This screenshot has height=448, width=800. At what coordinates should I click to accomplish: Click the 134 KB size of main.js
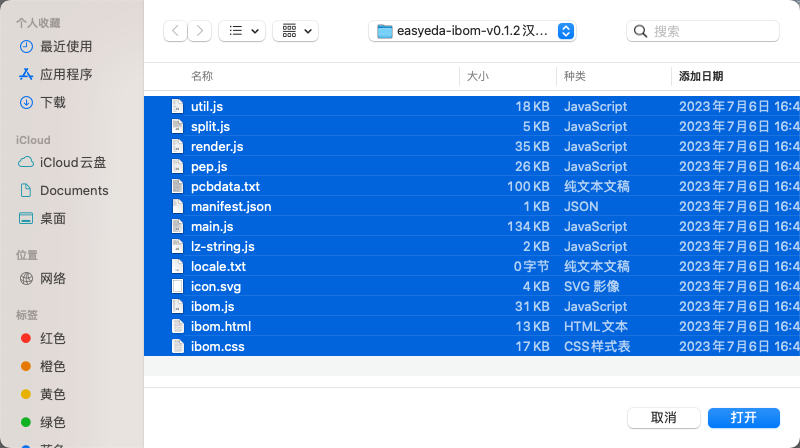click(528, 226)
